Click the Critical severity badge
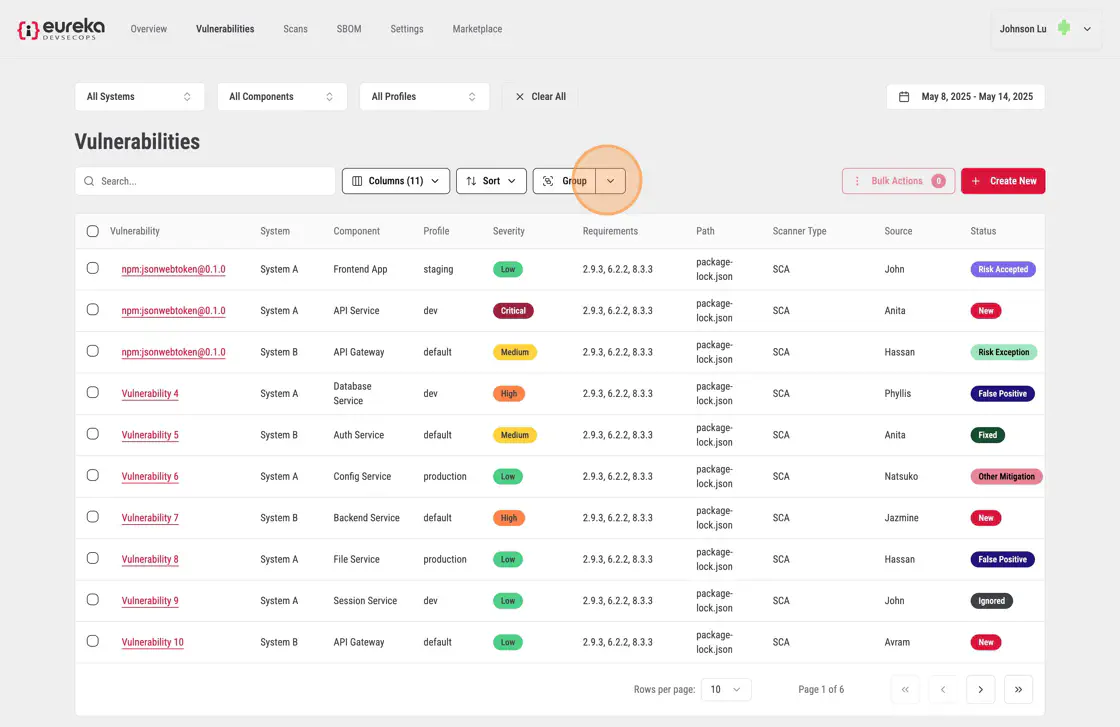The height and width of the screenshot is (727, 1120). (x=513, y=311)
